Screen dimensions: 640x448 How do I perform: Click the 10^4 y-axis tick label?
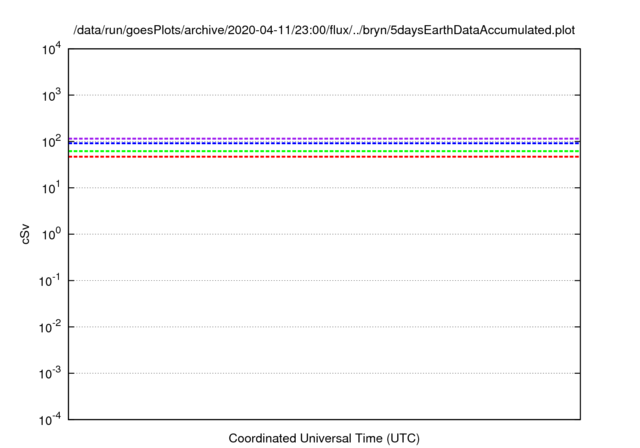tap(50, 49)
